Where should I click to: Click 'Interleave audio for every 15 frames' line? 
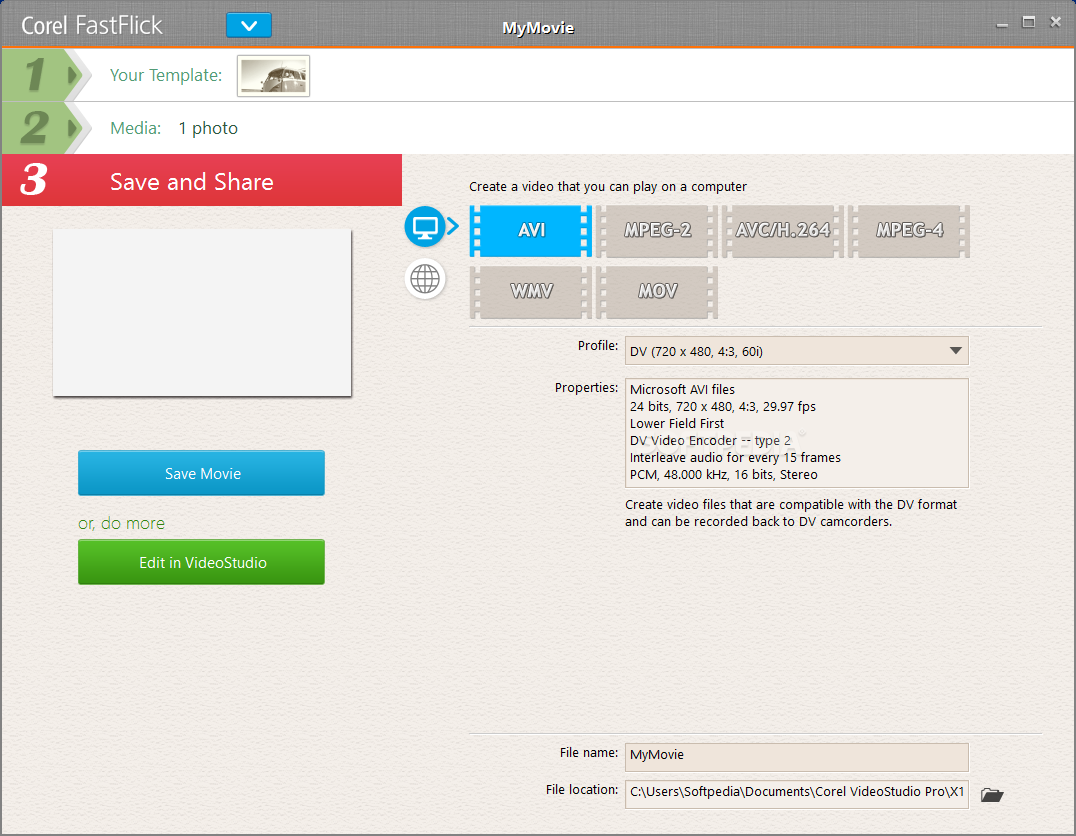[735, 457]
